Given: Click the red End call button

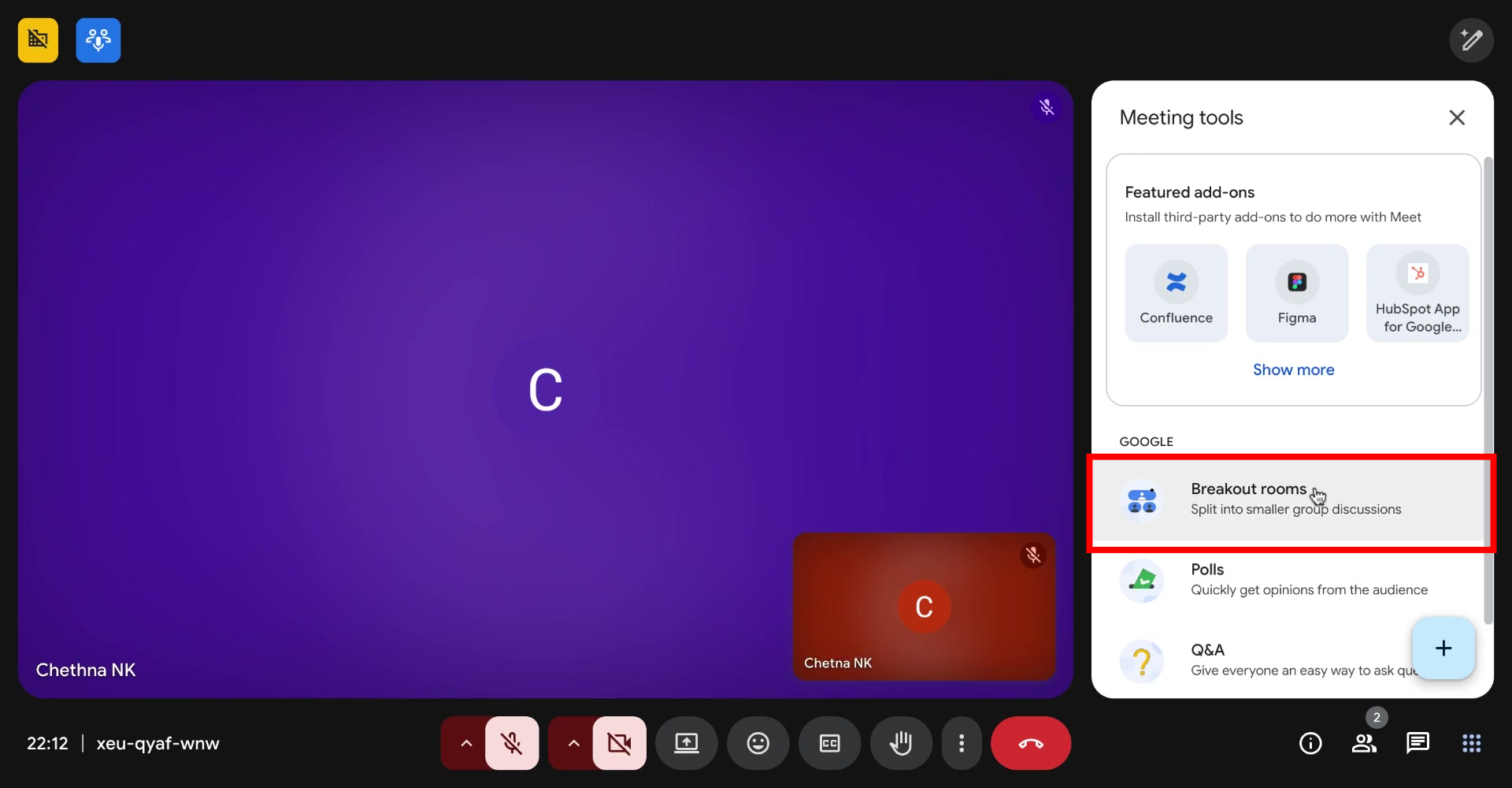Looking at the screenshot, I should (x=1031, y=743).
